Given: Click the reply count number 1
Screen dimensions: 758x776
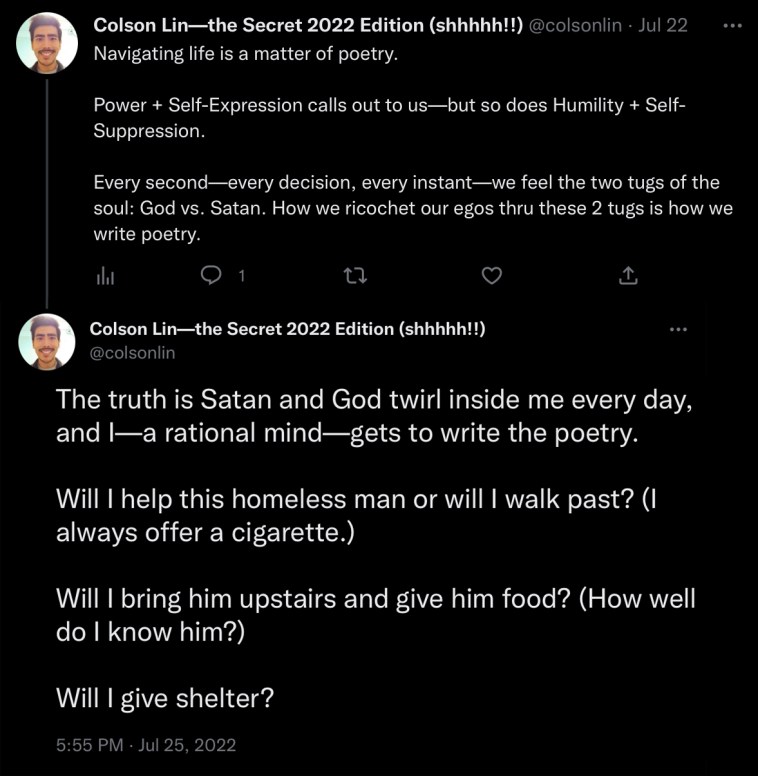Looking at the screenshot, I should pos(241,275).
